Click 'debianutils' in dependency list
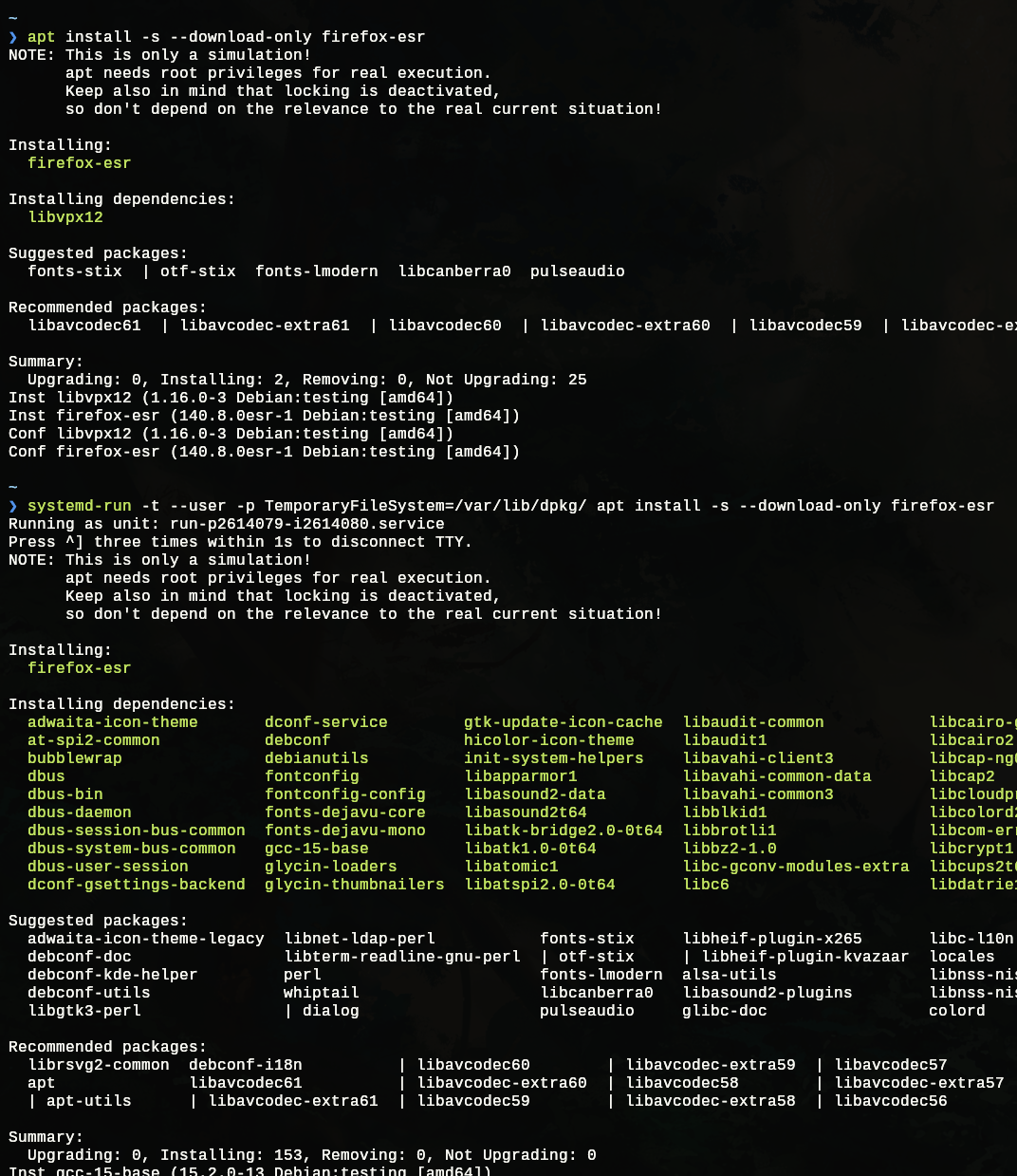The height and width of the screenshot is (1176, 1017). (x=317, y=758)
